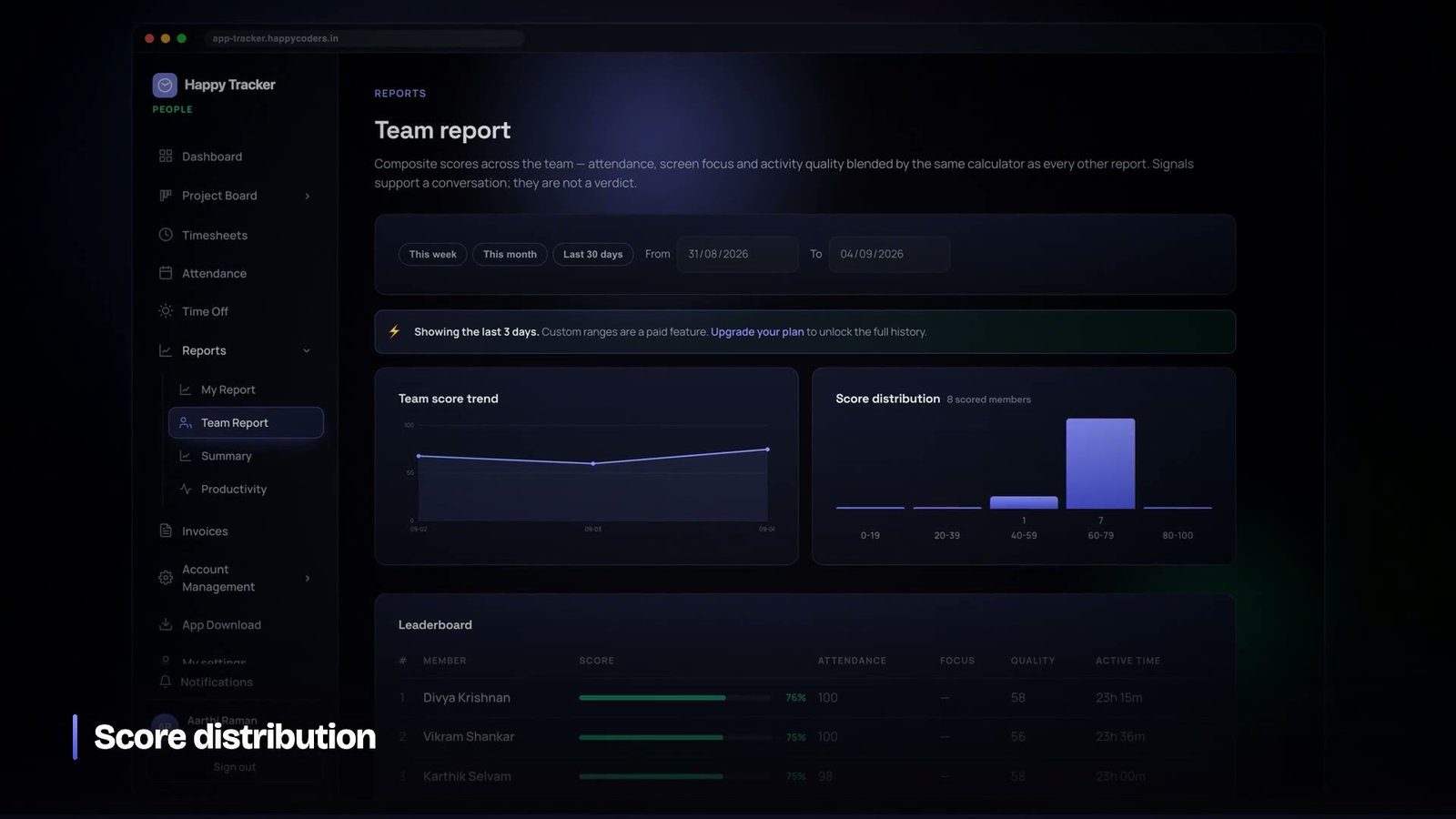Click the "Vikram Shankar" leaderboard name
This screenshot has height=819, width=1456.
[x=469, y=737]
